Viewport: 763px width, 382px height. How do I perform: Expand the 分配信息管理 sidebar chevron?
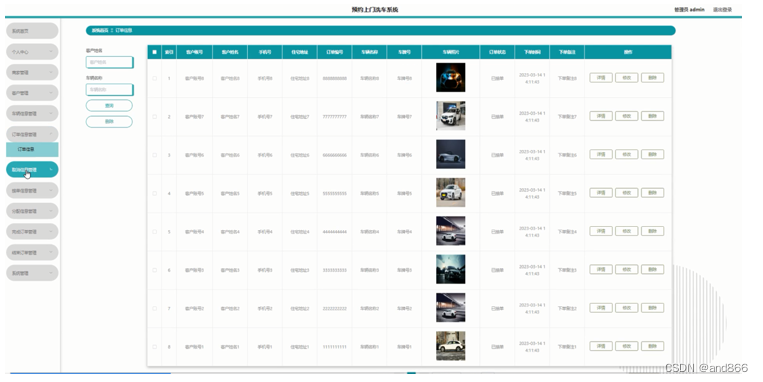point(51,211)
